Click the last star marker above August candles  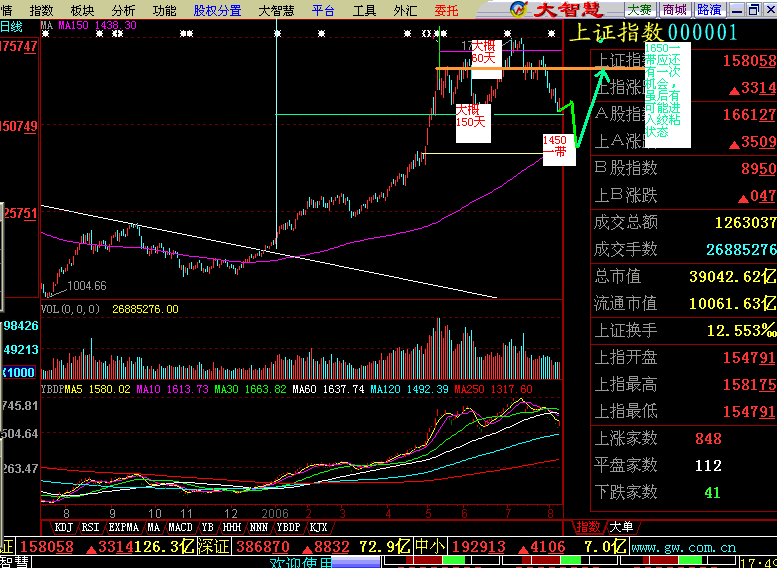coord(552,34)
